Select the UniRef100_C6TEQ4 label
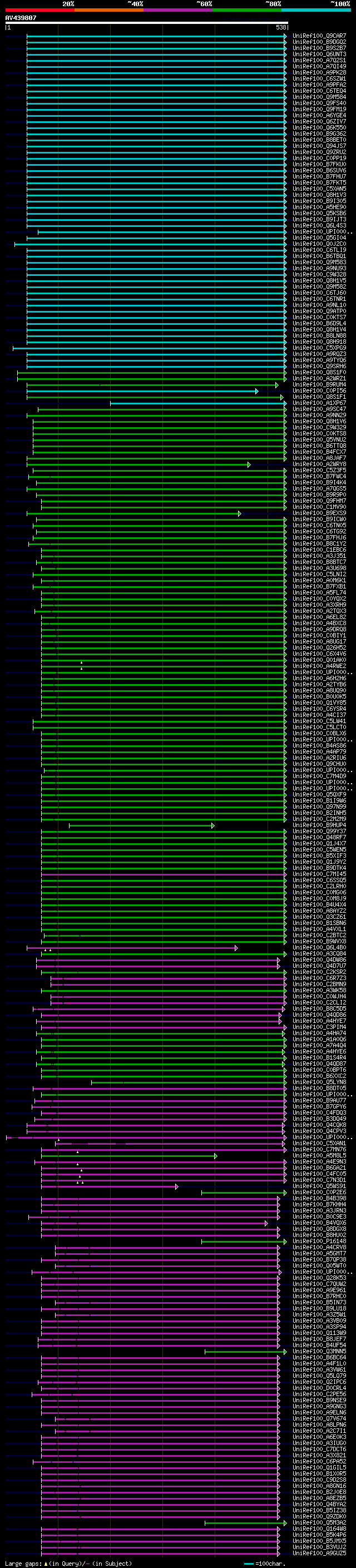This screenshot has width=356, height=1568. click(x=319, y=91)
